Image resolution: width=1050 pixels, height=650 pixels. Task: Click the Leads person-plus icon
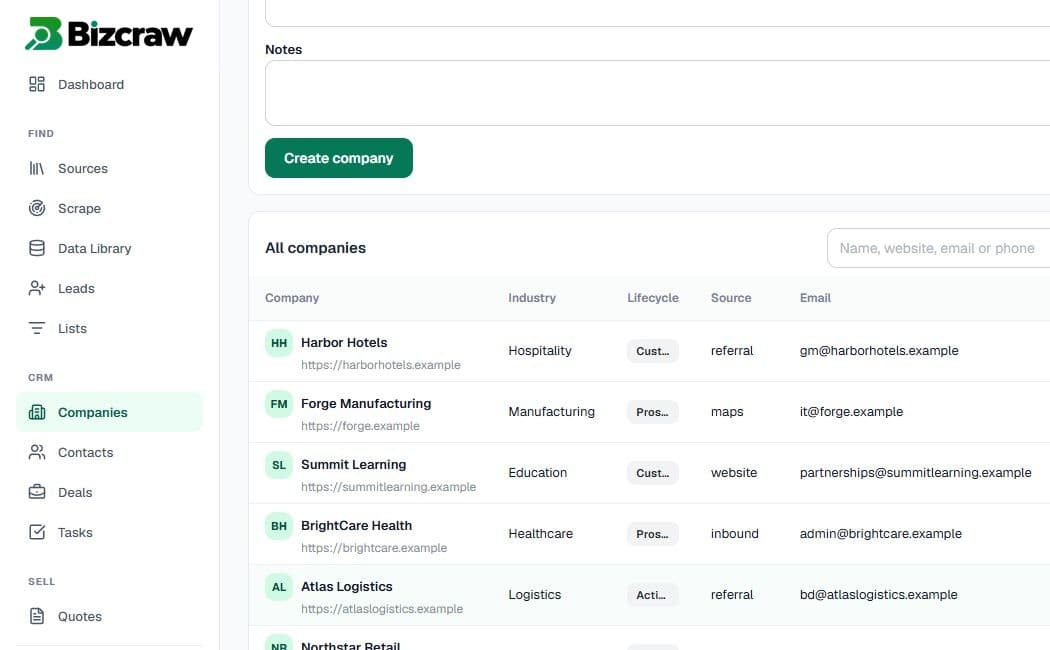[x=37, y=289]
